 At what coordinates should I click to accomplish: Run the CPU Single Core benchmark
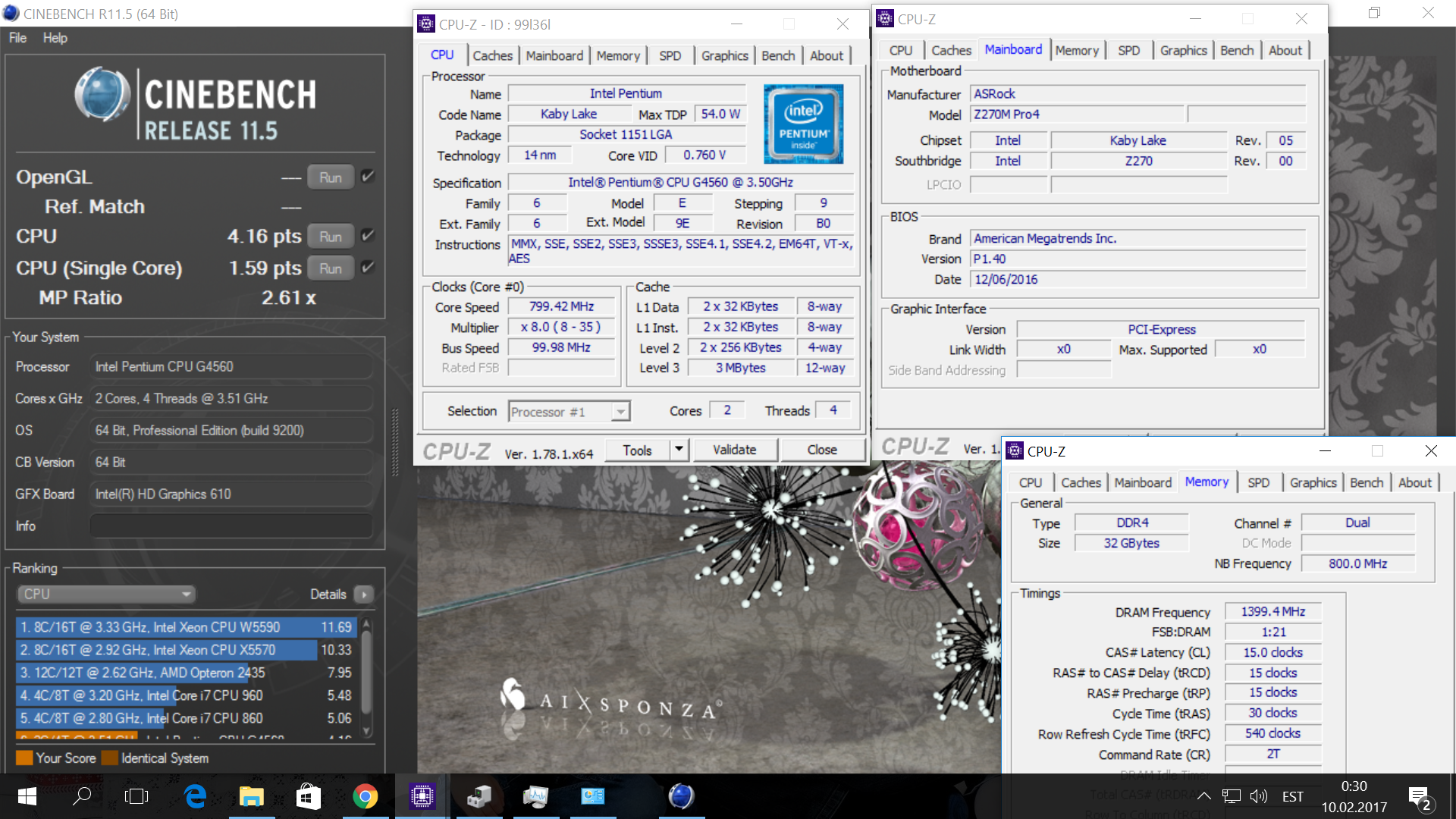click(x=331, y=268)
